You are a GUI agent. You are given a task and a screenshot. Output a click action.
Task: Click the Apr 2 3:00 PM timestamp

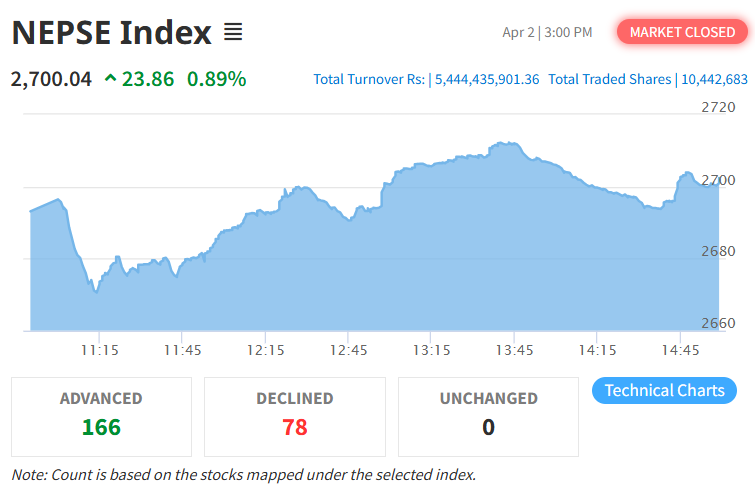pyautogui.click(x=547, y=32)
